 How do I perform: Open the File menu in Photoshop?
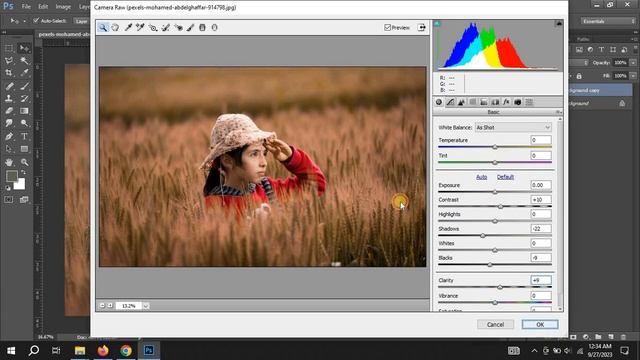[x=26, y=7]
